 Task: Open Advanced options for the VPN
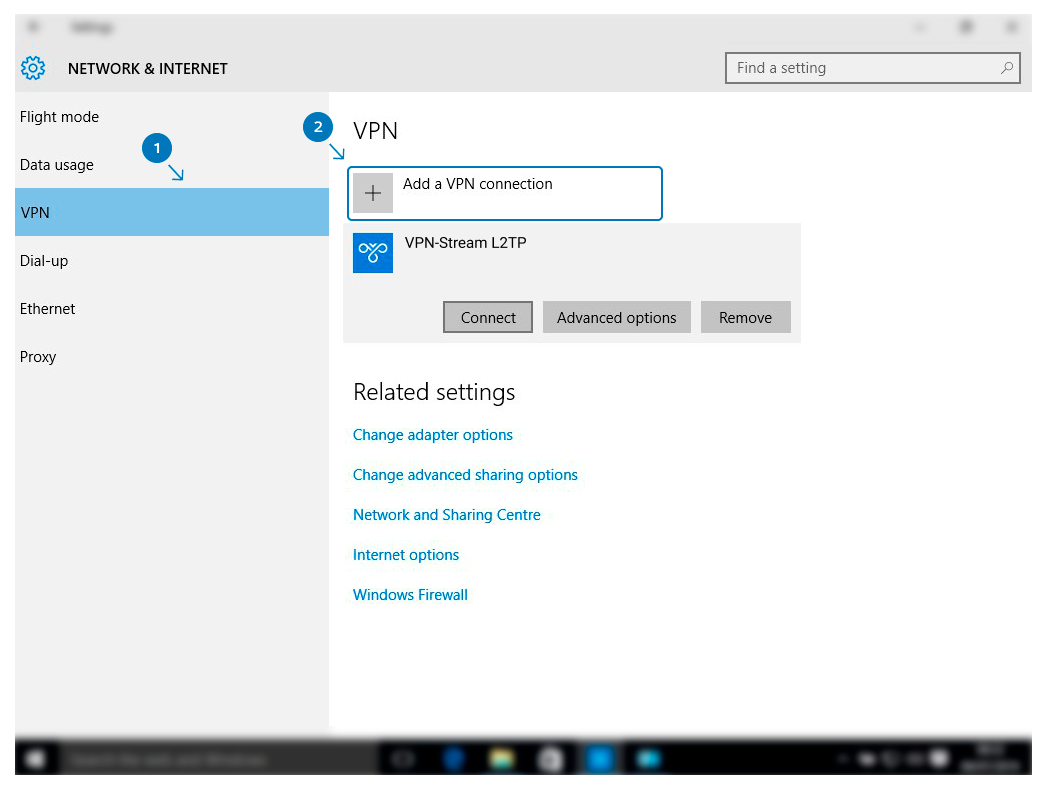pyautogui.click(x=616, y=317)
